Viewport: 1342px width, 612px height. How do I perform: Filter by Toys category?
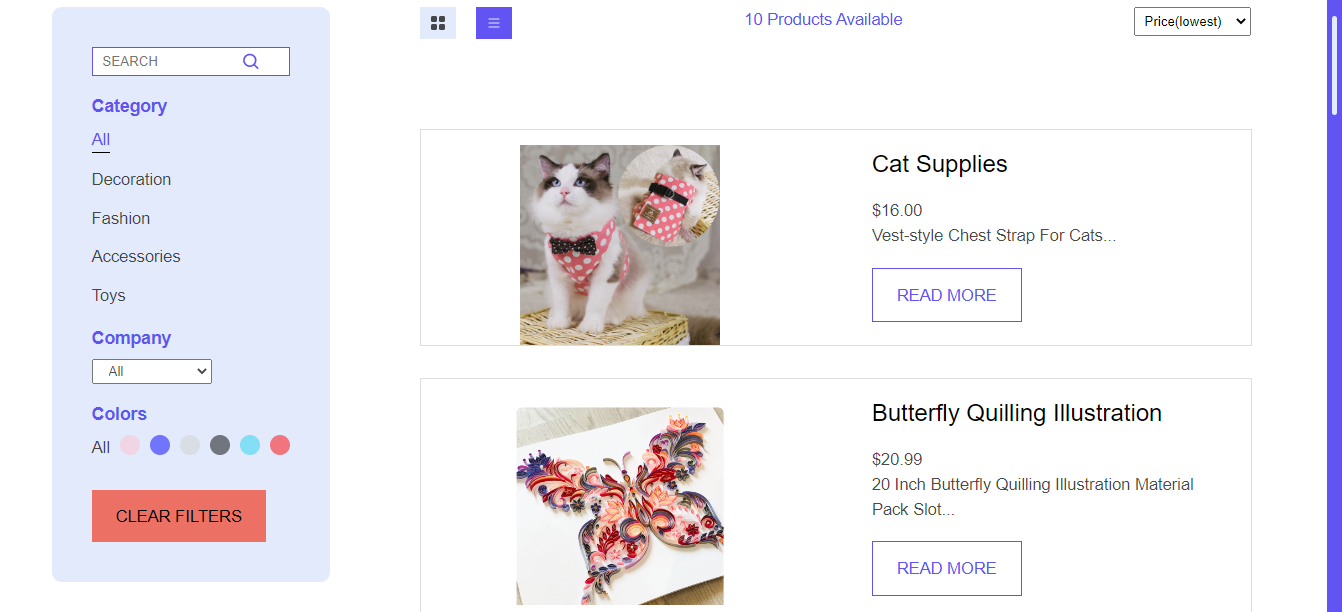109,296
